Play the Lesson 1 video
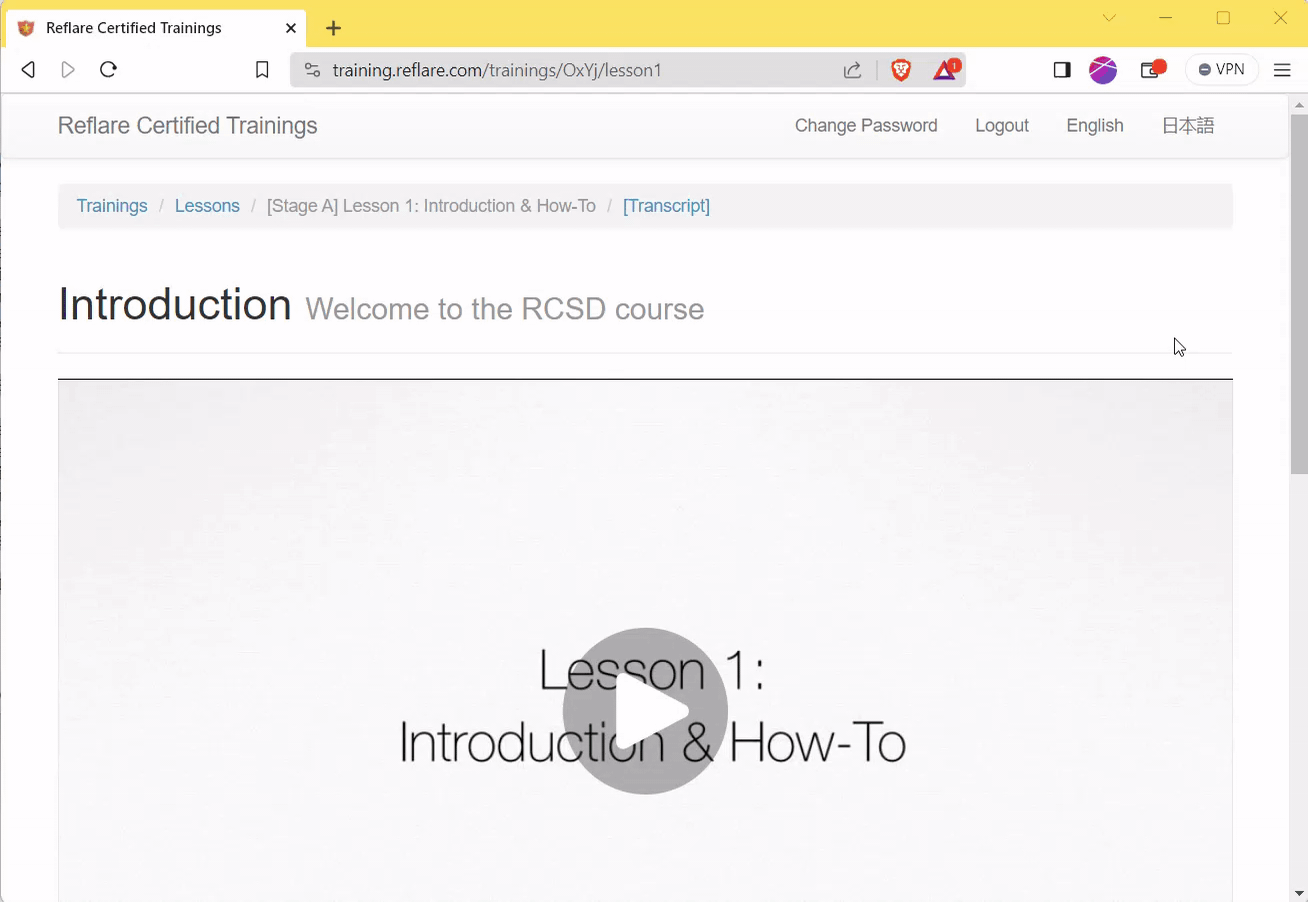The height and width of the screenshot is (902, 1308). click(645, 711)
